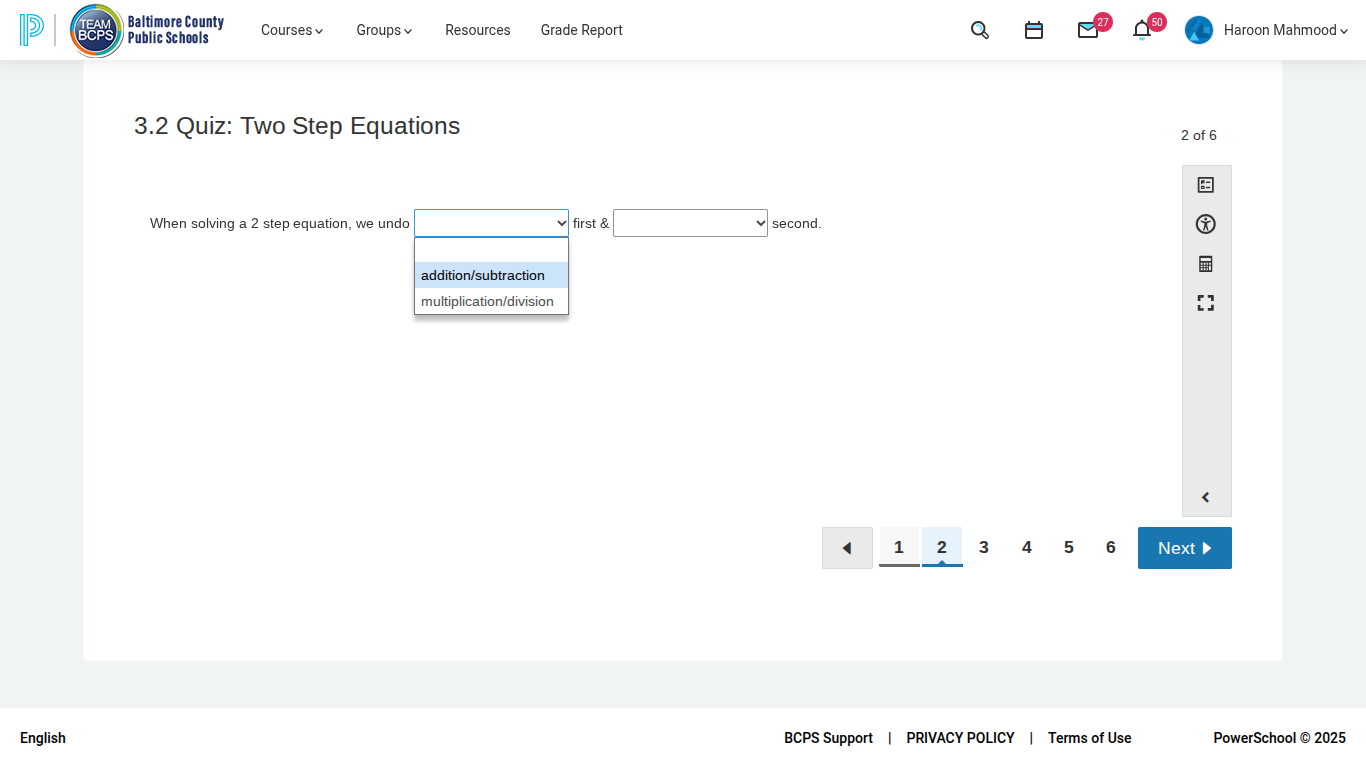Jump to question 5
Viewport: 1366px width, 768px height.
pos(1069,547)
